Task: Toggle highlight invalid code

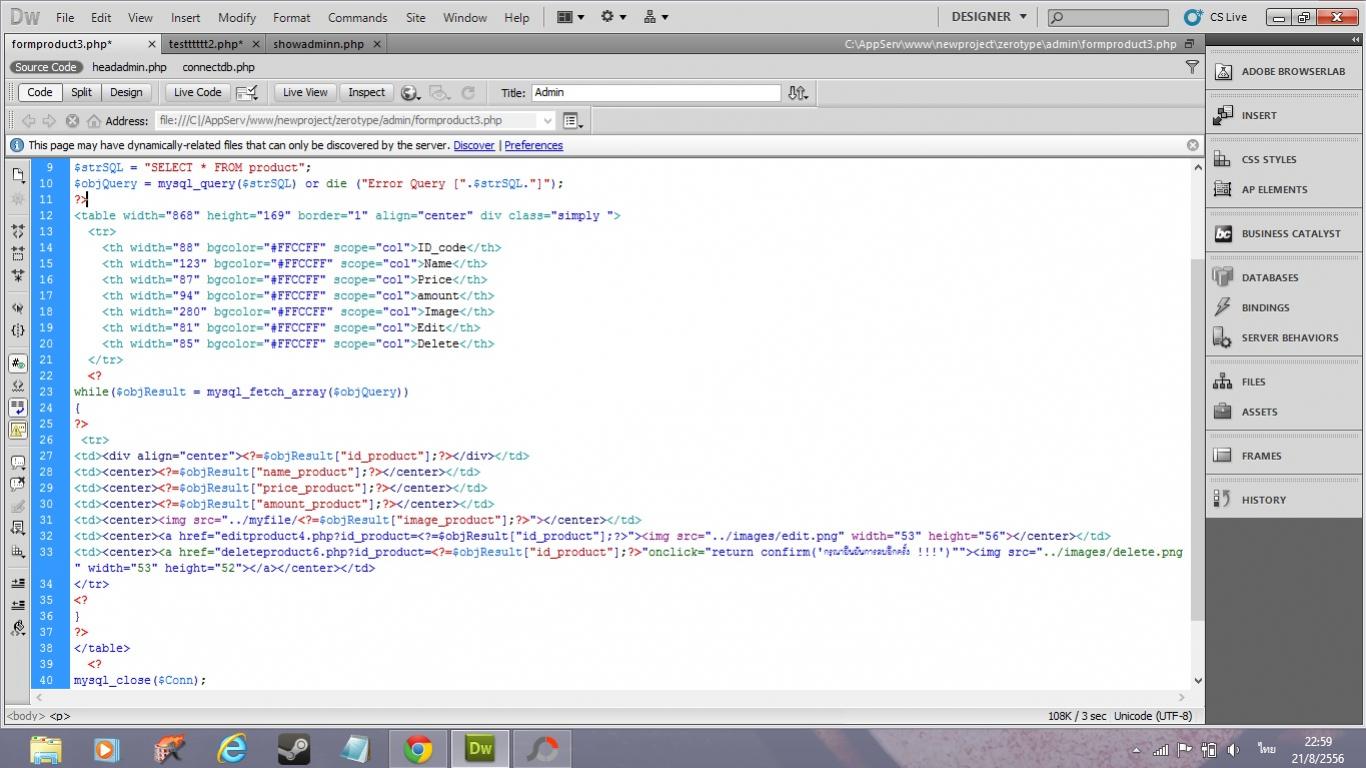Action: [x=18, y=385]
